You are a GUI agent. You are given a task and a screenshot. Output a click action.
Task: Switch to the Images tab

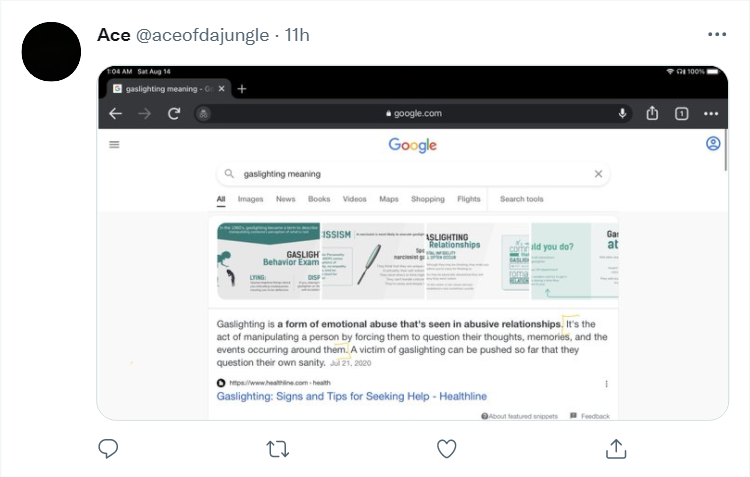click(251, 199)
